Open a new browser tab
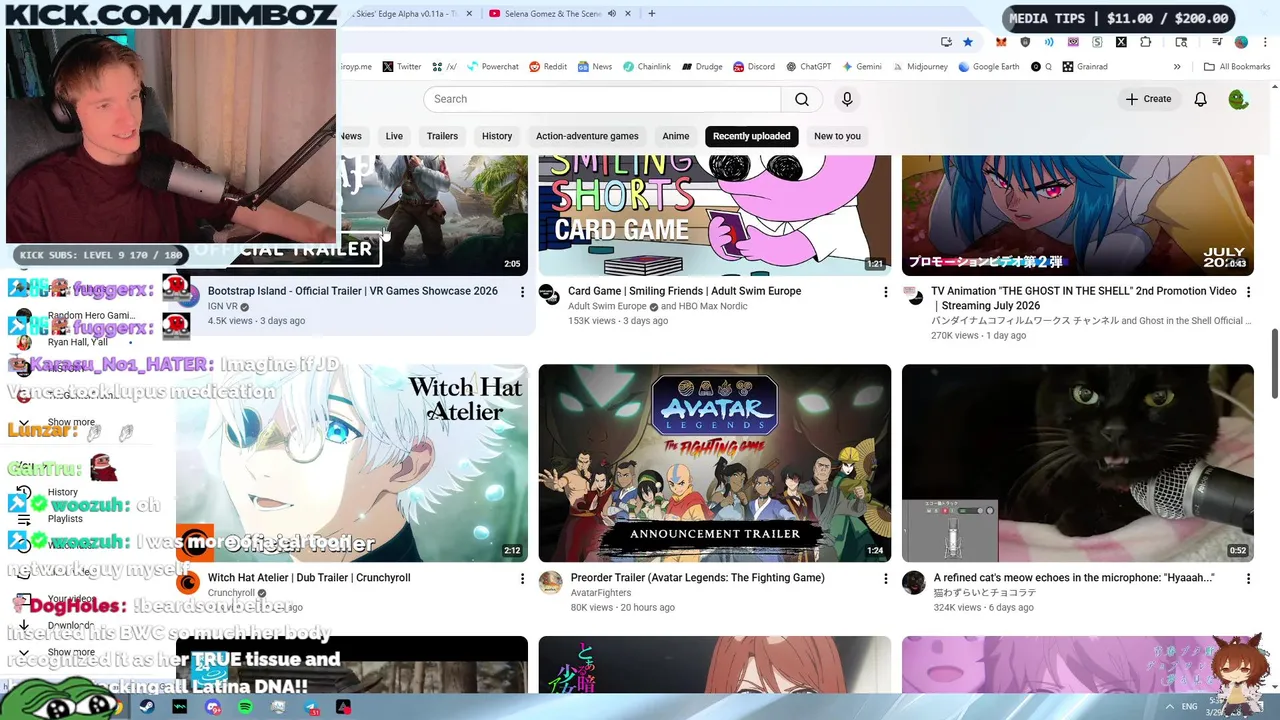This screenshot has height=720, width=1280. pos(652,14)
